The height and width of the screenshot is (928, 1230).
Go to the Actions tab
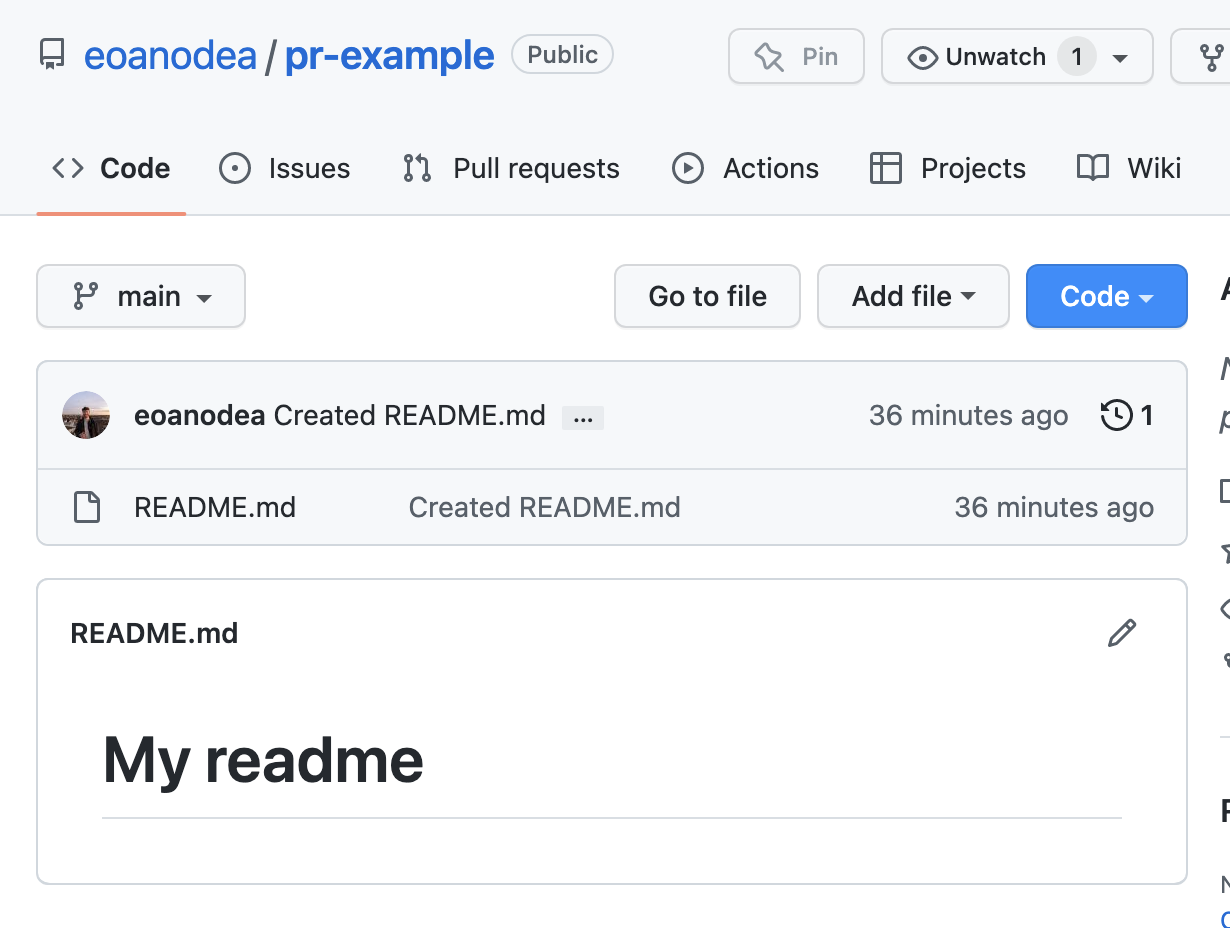point(746,168)
